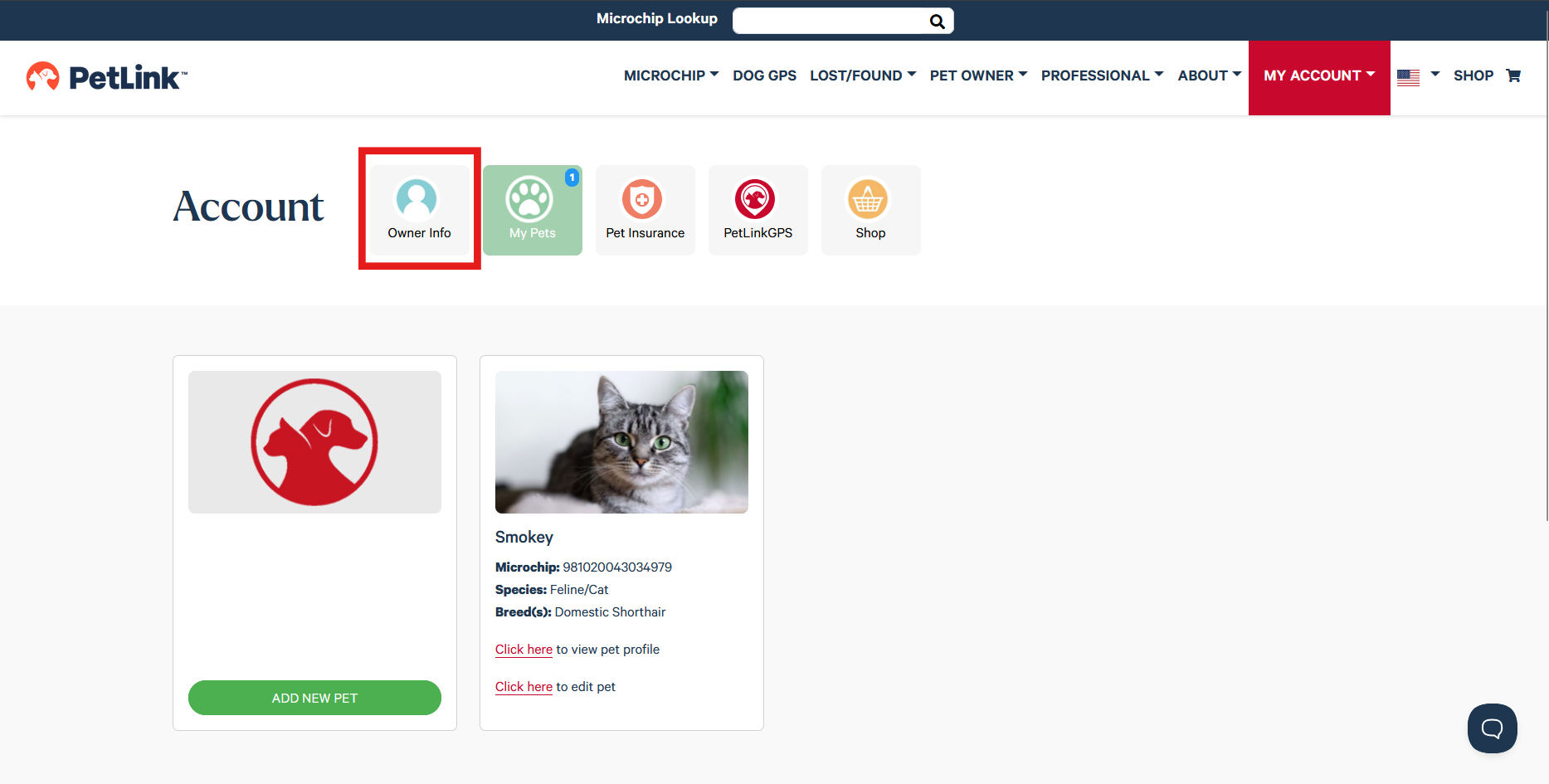Click the Smokey pet name

pyautogui.click(x=524, y=537)
